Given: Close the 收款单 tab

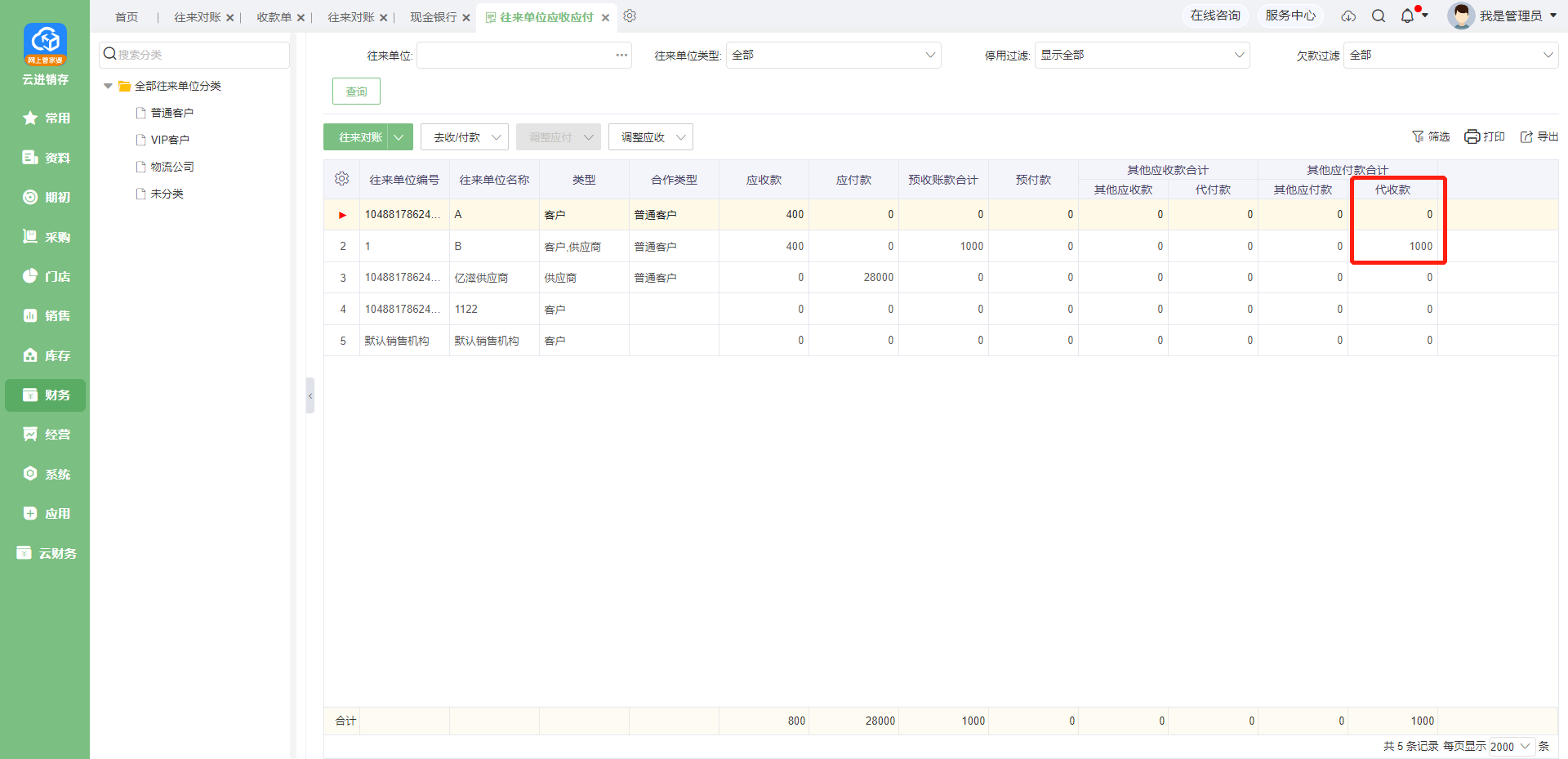Looking at the screenshot, I should point(301,17).
